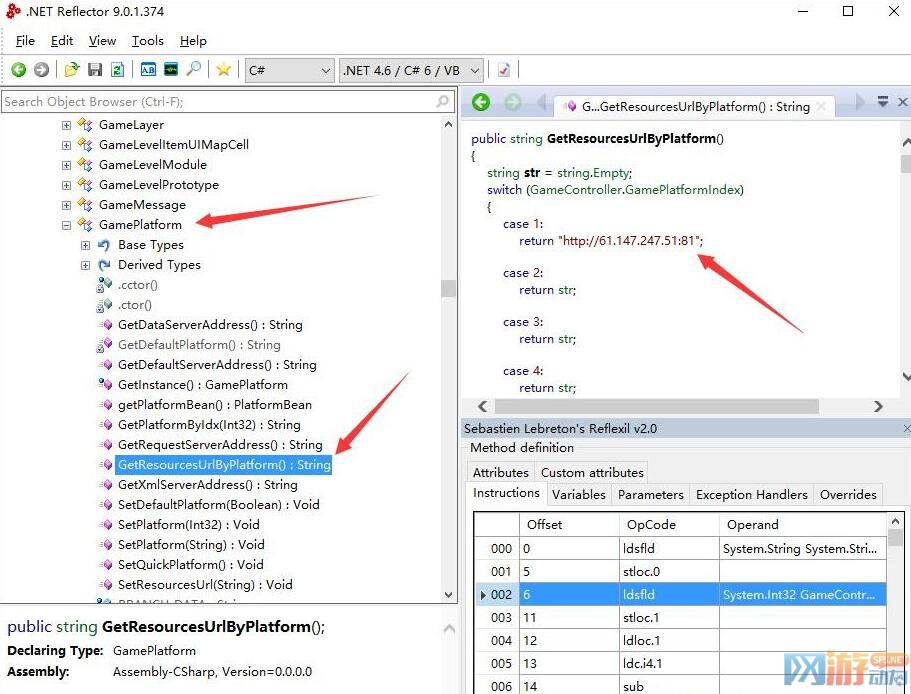Open the Tools menu
This screenshot has height=694, width=911.
point(148,41)
